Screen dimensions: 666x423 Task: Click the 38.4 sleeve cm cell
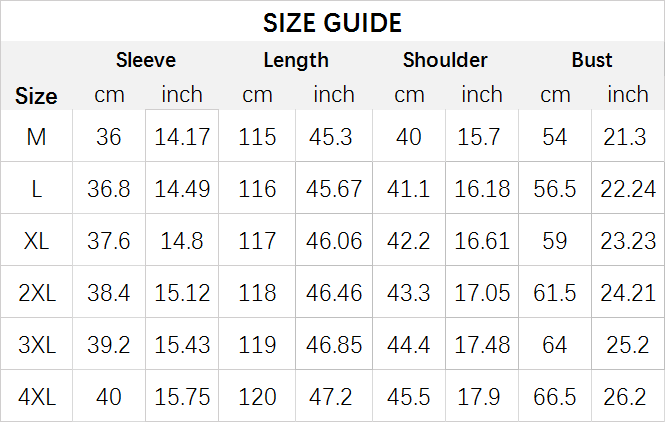click(x=109, y=292)
